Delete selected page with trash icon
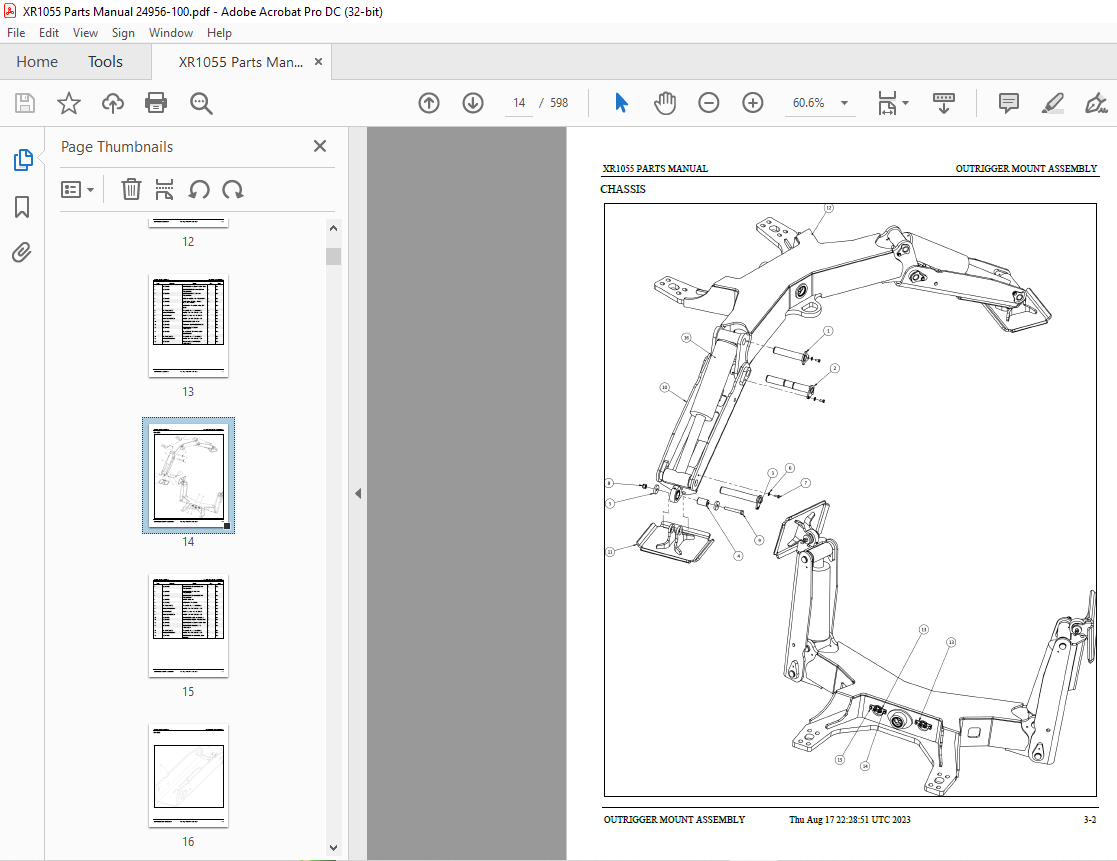This screenshot has width=1117, height=861. [131, 189]
